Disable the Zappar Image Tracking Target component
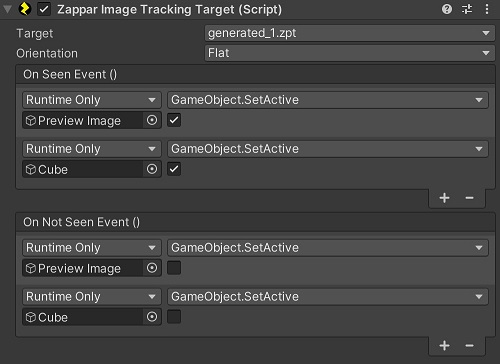 44,9
